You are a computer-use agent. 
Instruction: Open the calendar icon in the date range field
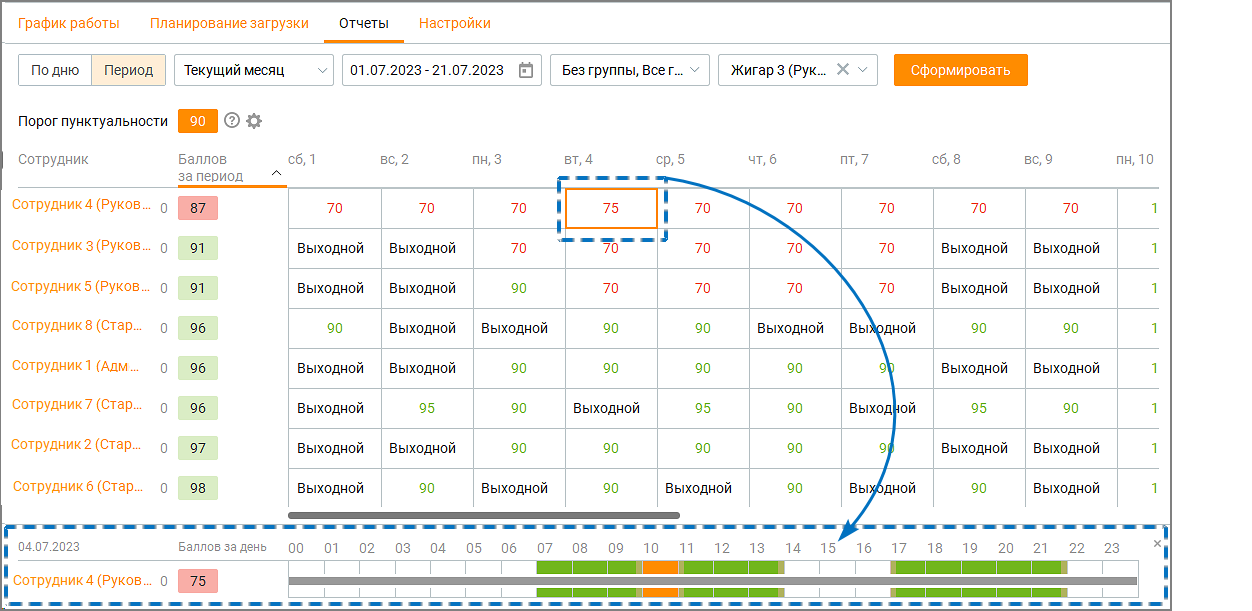(x=526, y=70)
